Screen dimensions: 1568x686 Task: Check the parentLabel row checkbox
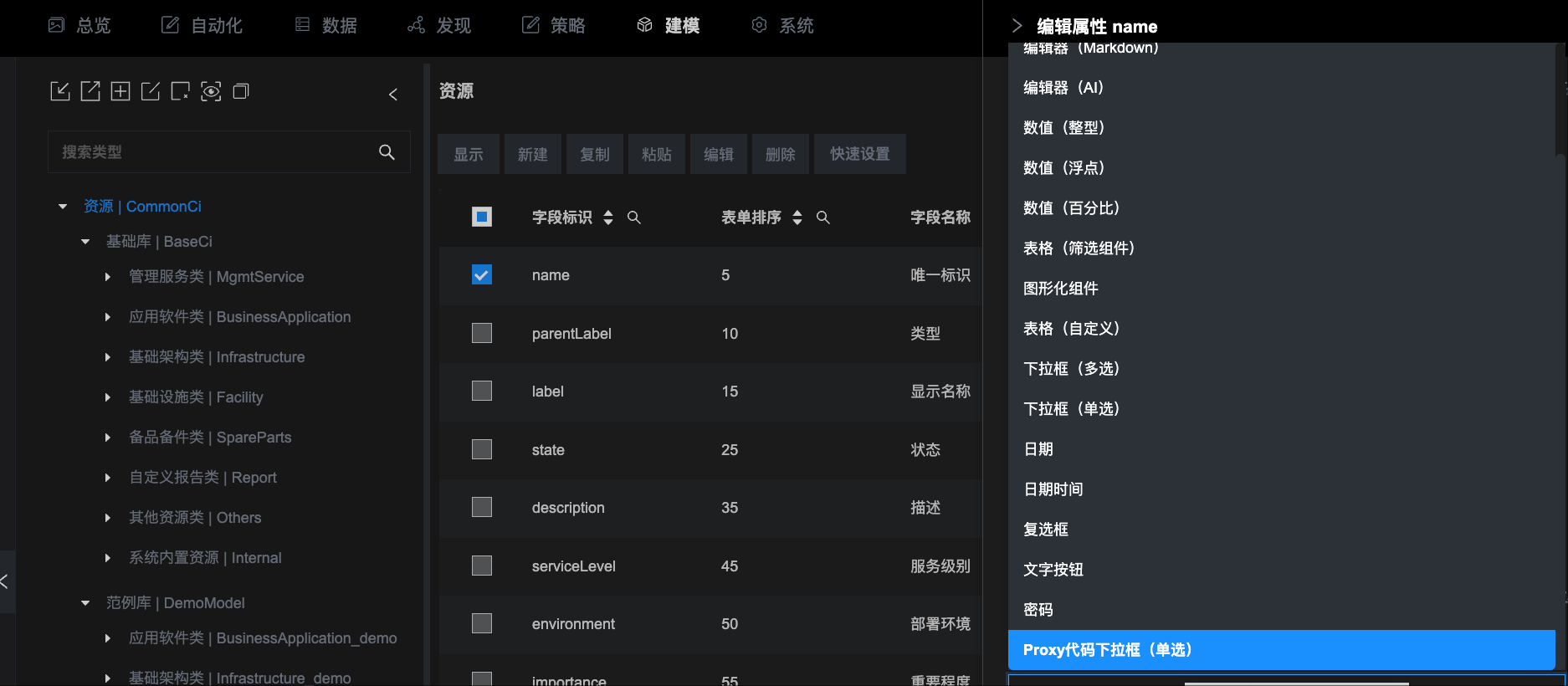(482, 333)
